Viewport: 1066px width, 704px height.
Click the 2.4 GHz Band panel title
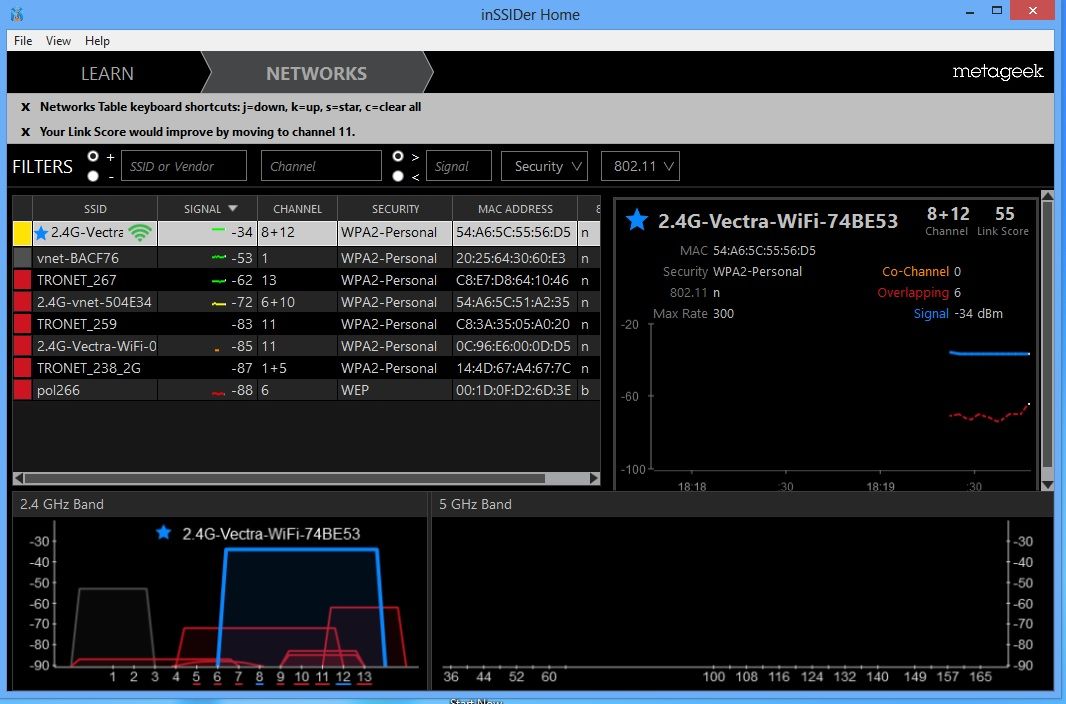click(x=62, y=504)
